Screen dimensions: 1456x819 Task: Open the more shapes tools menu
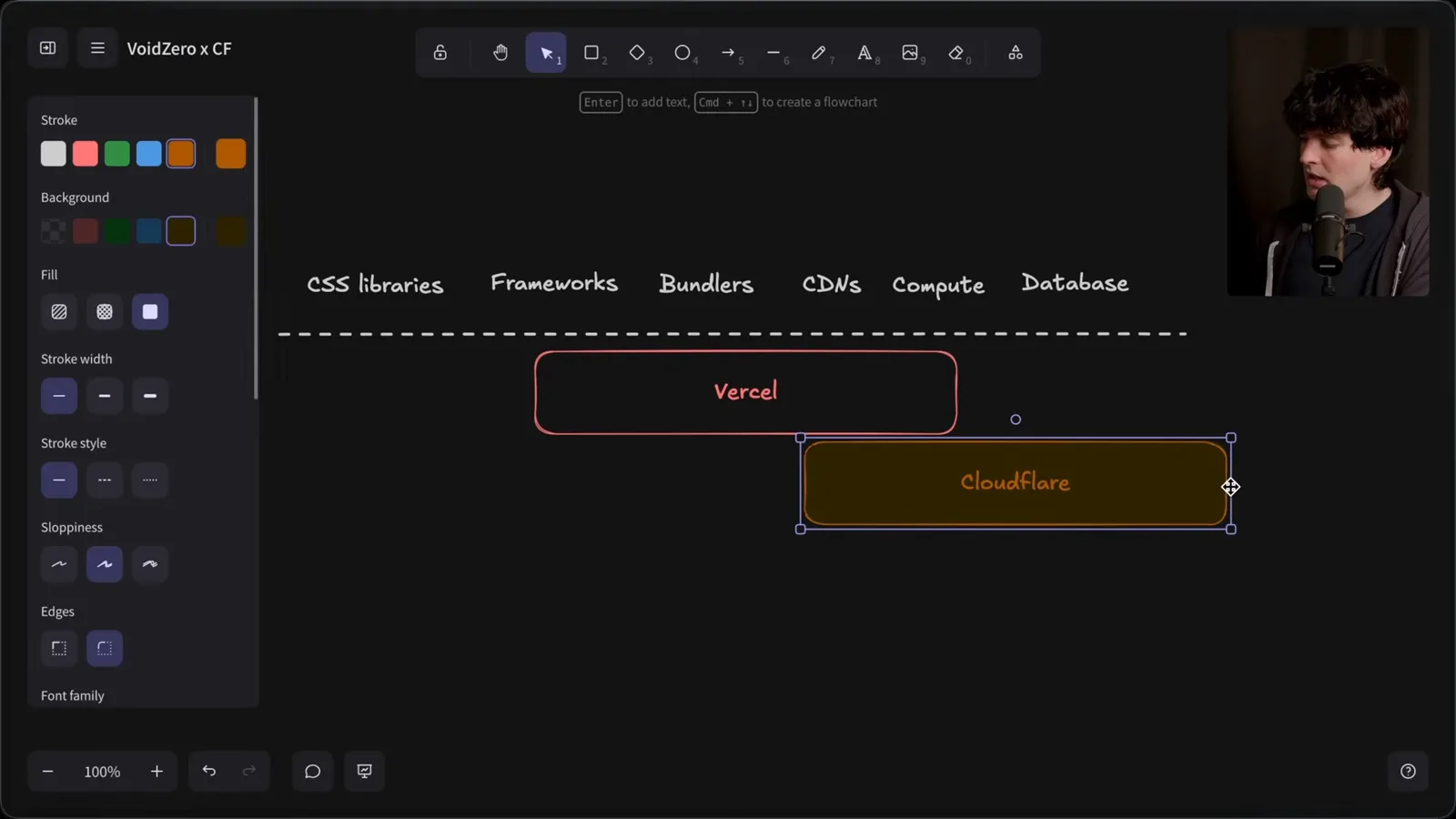pos(1016,53)
